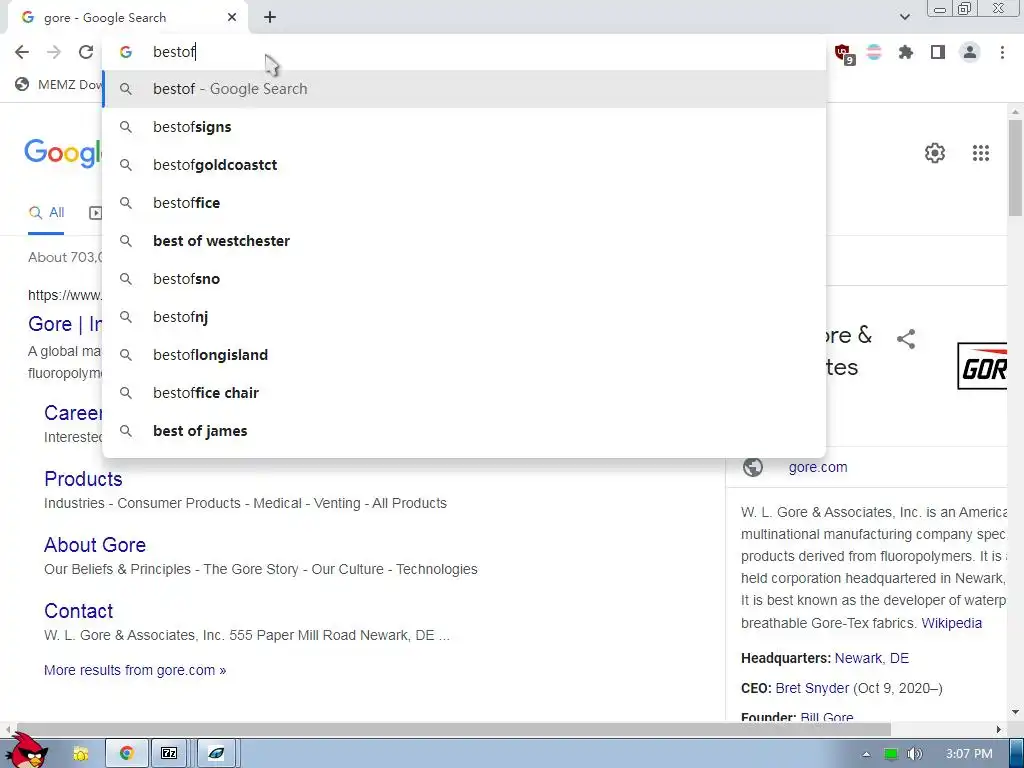Open the 'Bret Snyder' CEO link
The height and width of the screenshot is (768, 1024).
pos(812,688)
